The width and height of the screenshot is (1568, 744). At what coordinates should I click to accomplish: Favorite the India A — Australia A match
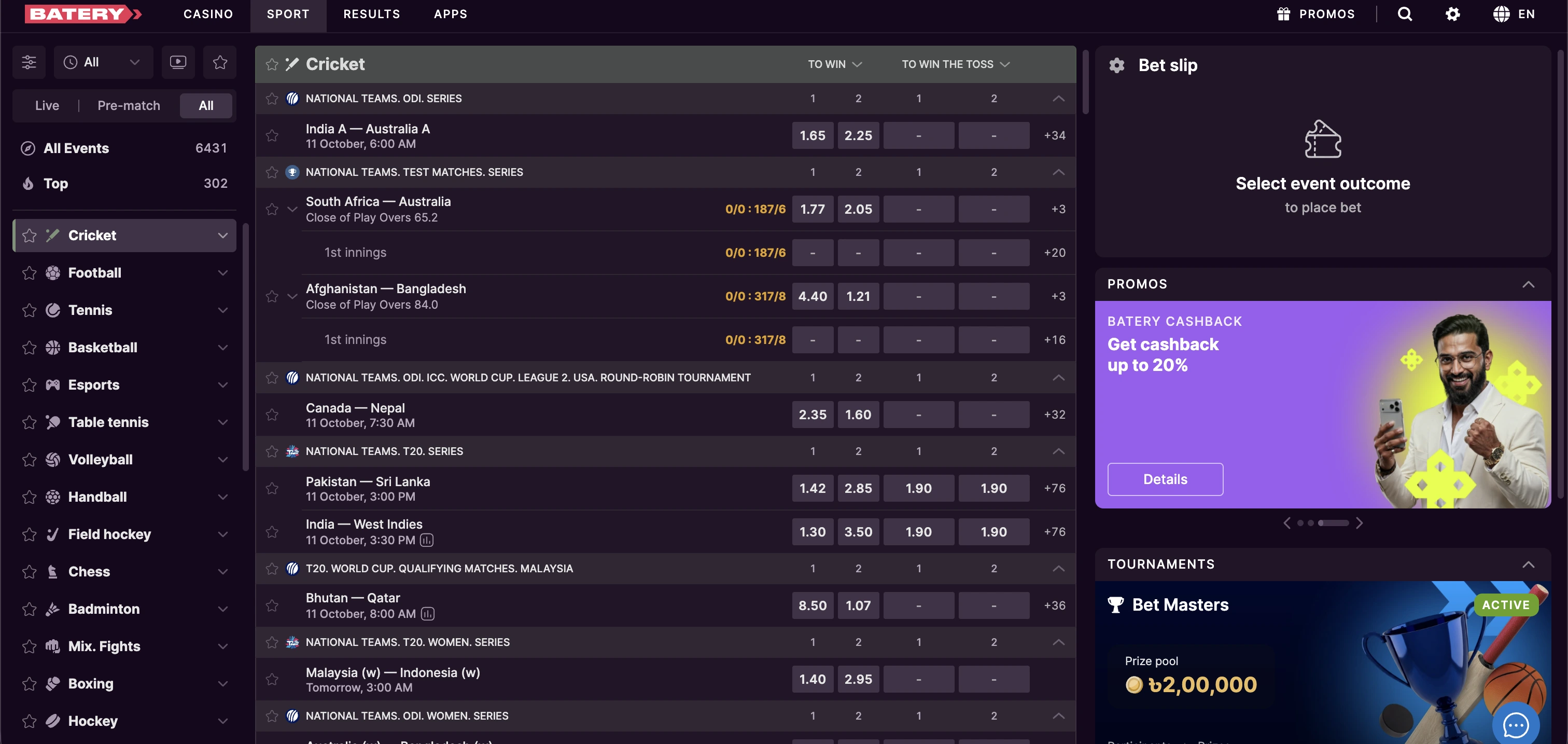[x=272, y=136]
